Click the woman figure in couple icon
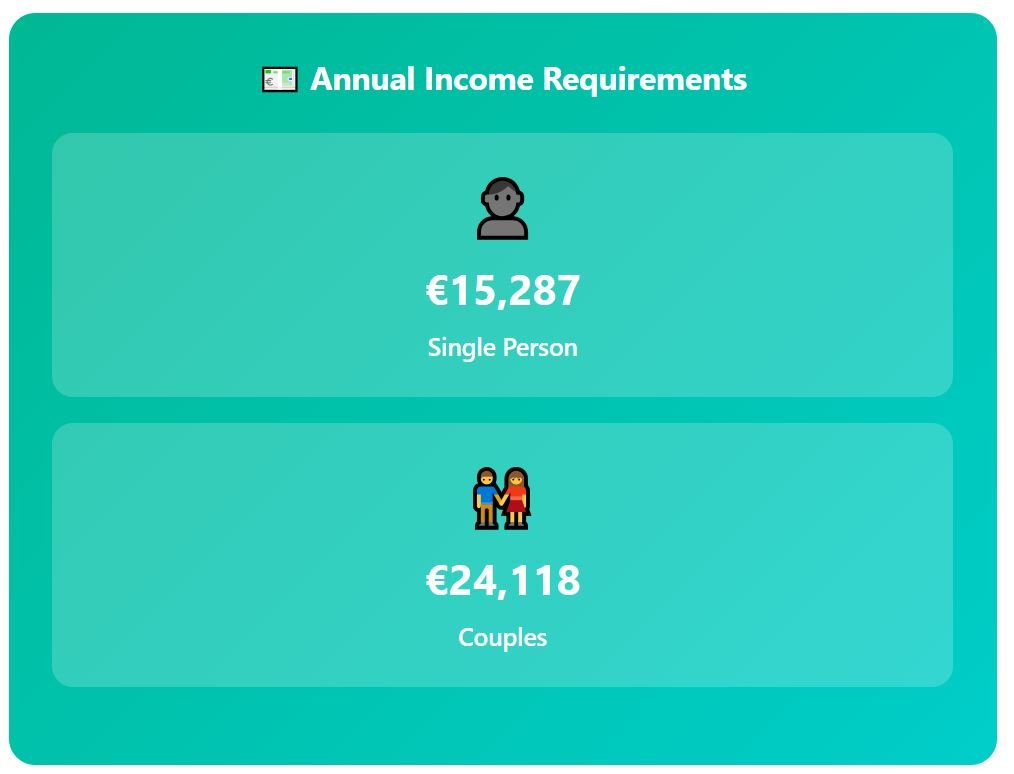The height and width of the screenshot is (774, 1014). point(517,499)
